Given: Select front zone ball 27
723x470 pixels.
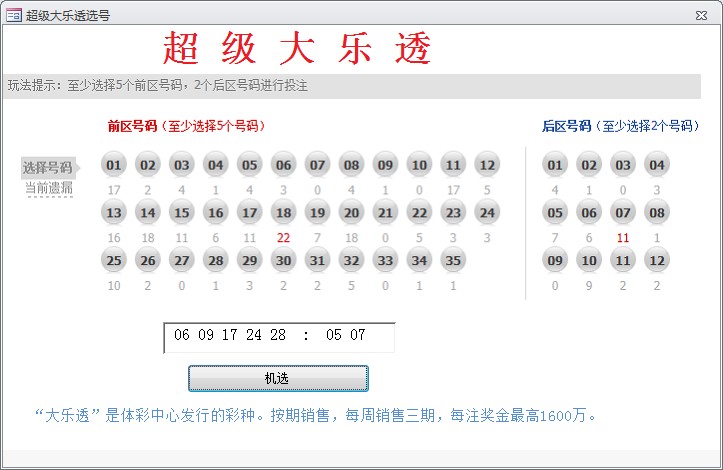Looking at the screenshot, I should 182,260.
